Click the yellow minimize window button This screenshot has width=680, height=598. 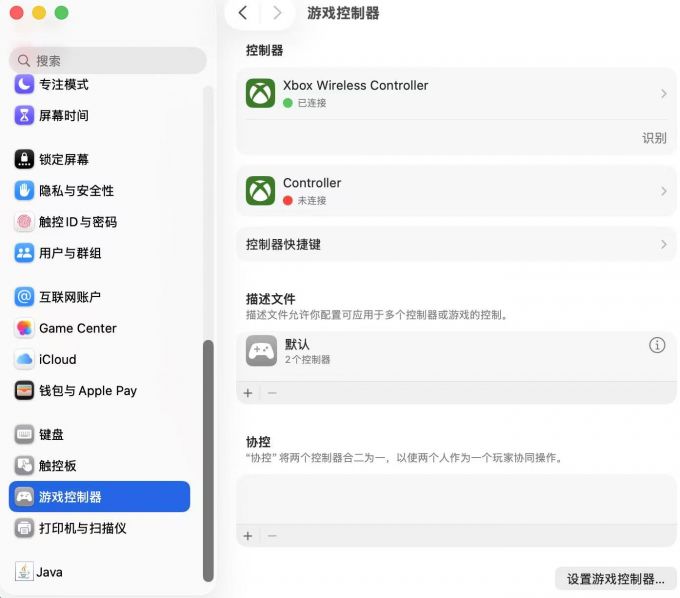[39, 13]
